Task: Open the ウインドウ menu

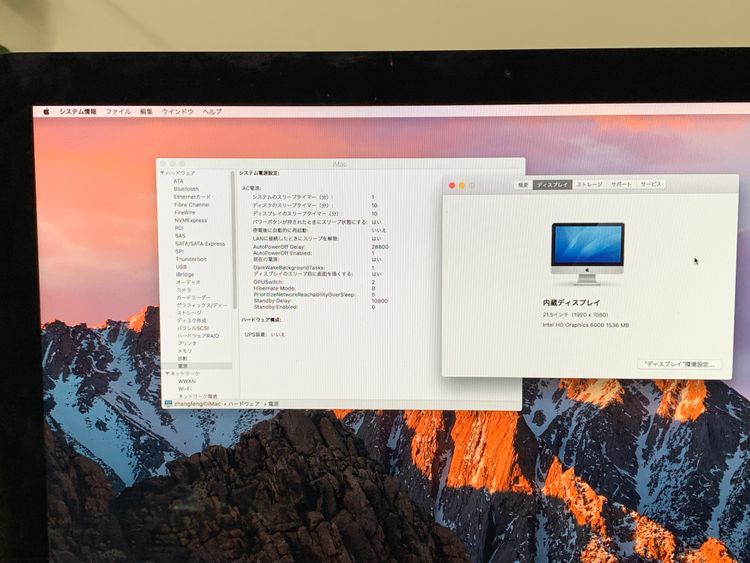Action: [177, 111]
